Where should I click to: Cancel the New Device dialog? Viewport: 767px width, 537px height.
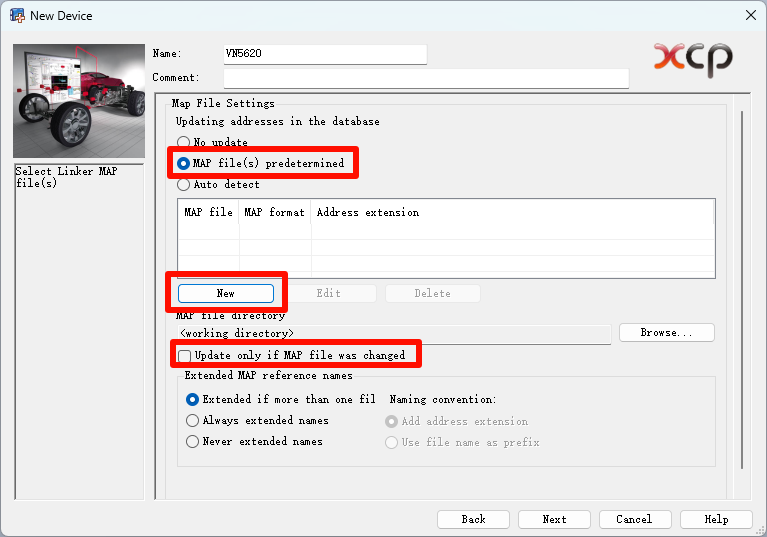tap(635, 519)
